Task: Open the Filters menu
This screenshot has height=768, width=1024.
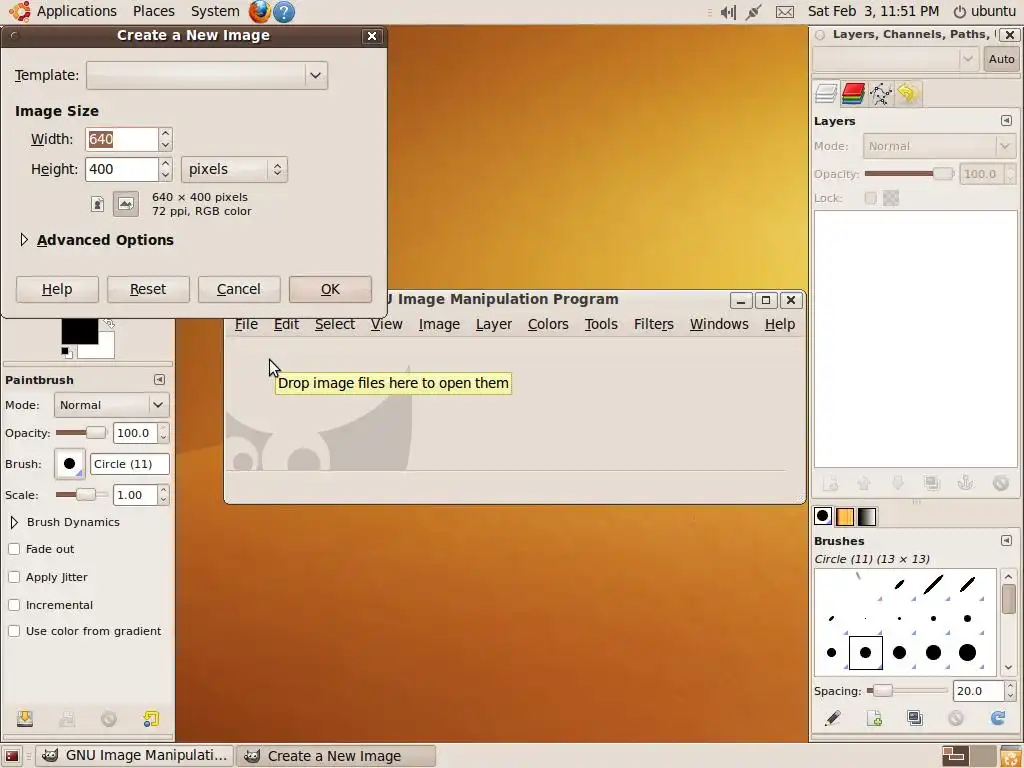Action: pos(654,324)
